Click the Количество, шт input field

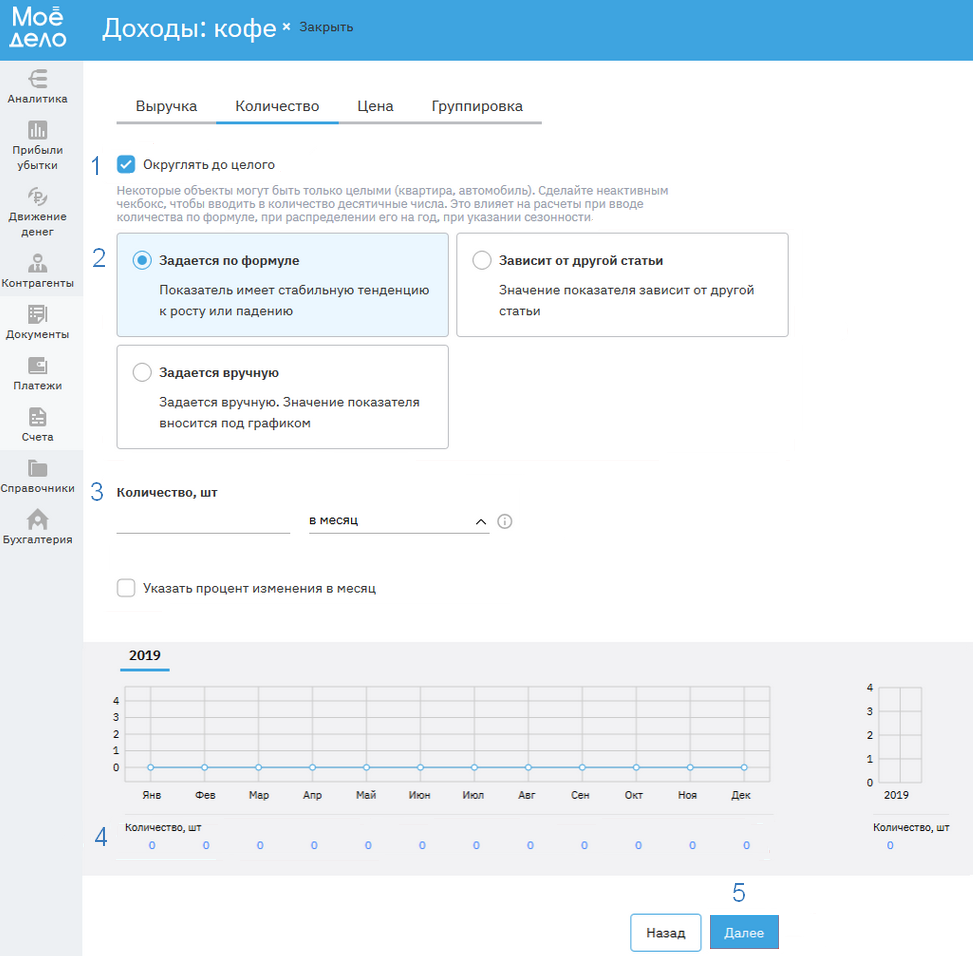click(x=203, y=521)
